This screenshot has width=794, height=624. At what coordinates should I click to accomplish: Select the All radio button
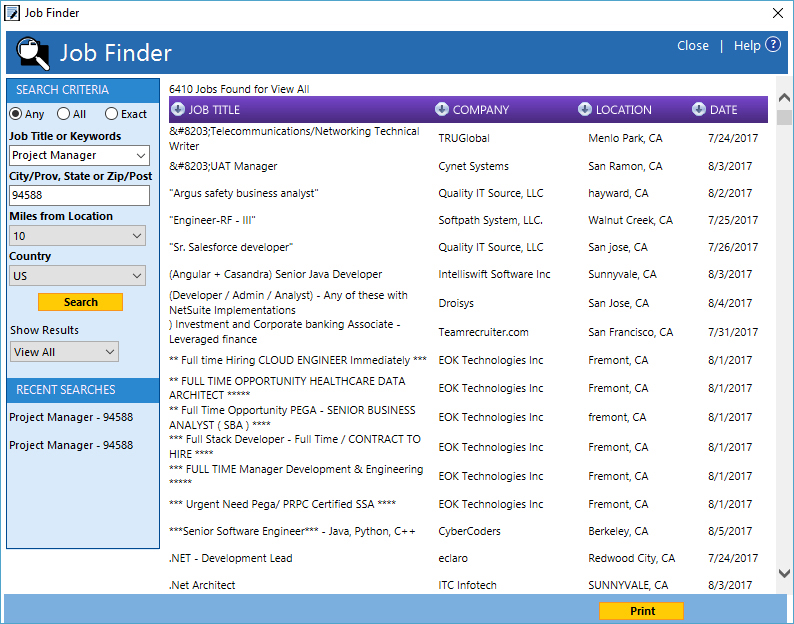[x=63, y=114]
